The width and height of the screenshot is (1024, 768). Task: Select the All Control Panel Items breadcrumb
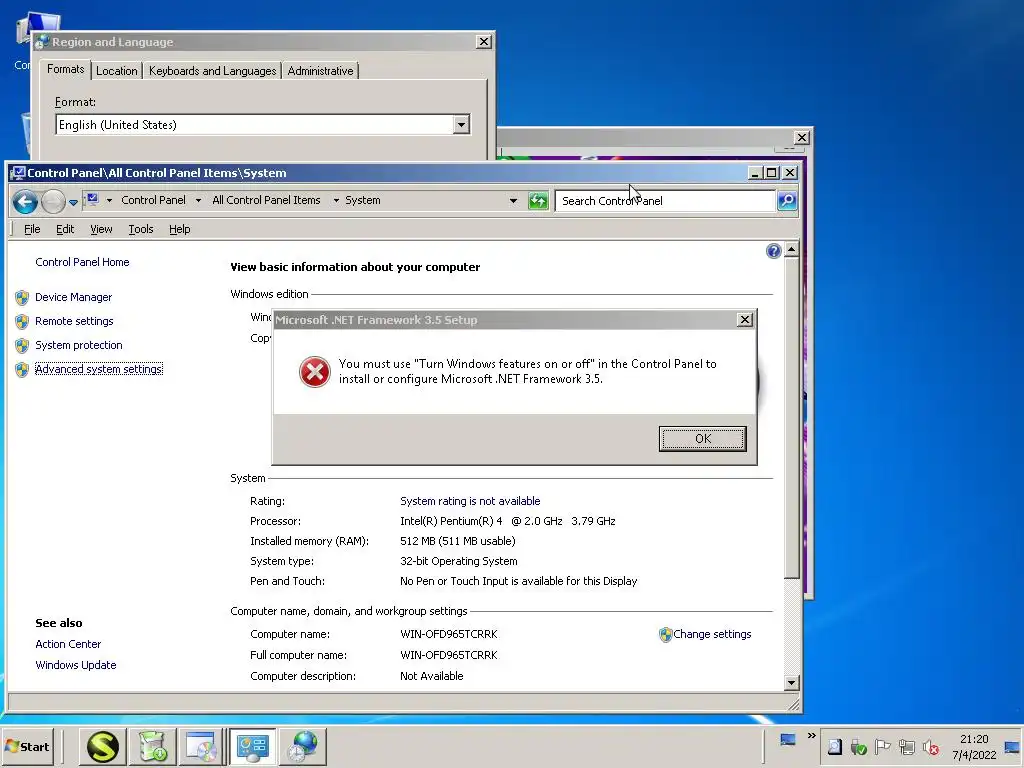coord(266,200)
